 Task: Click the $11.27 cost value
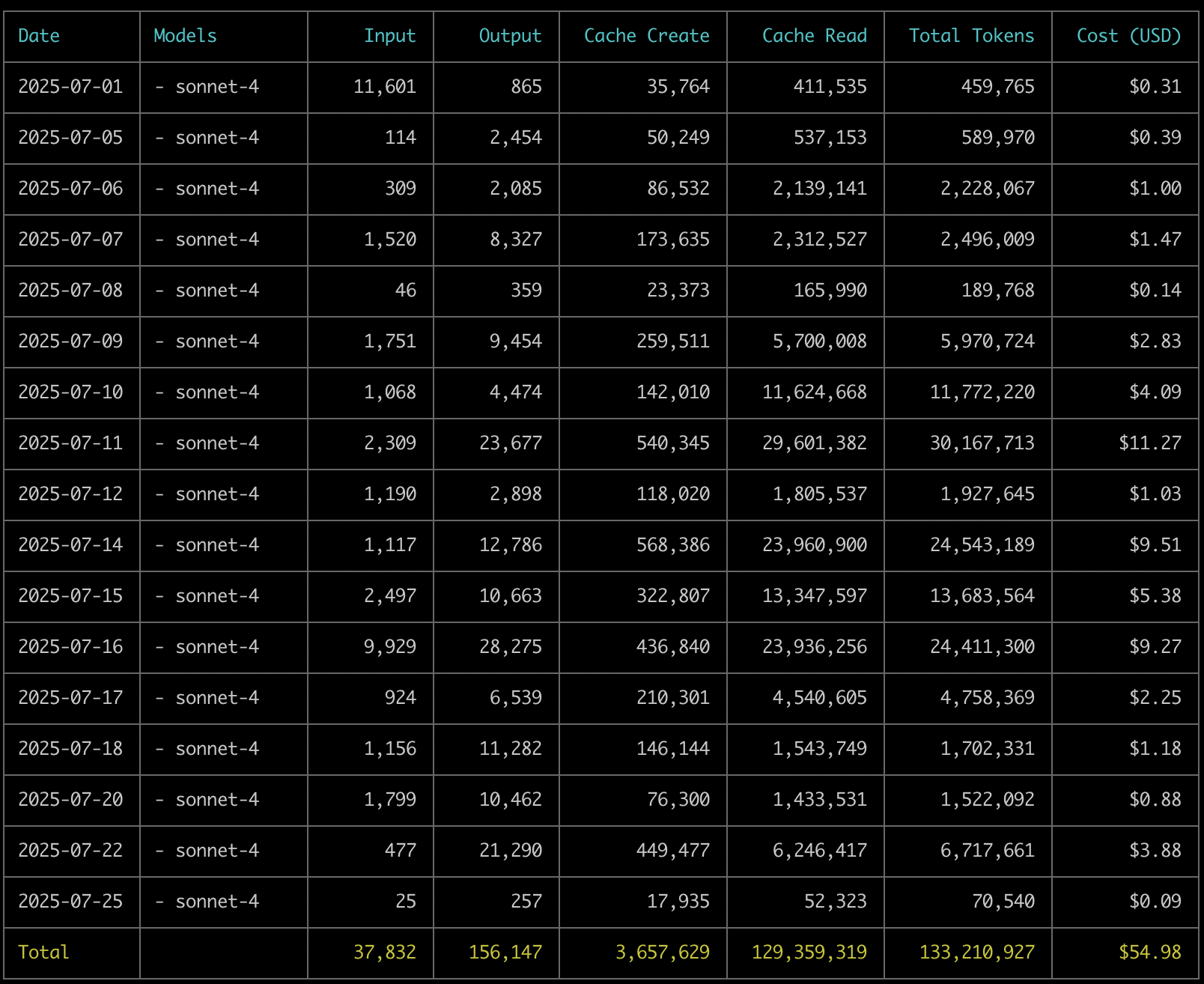point(1149,443)
